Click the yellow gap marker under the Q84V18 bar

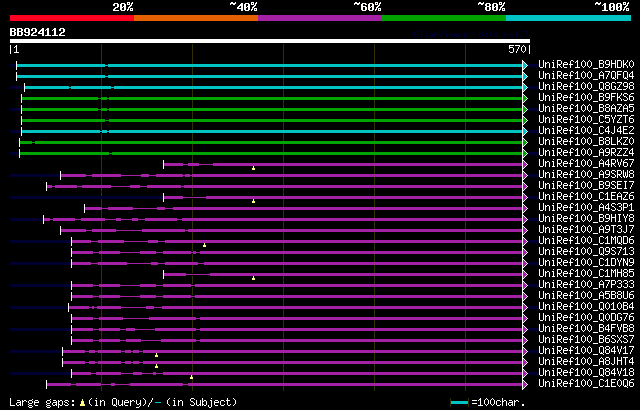(191, 377)
